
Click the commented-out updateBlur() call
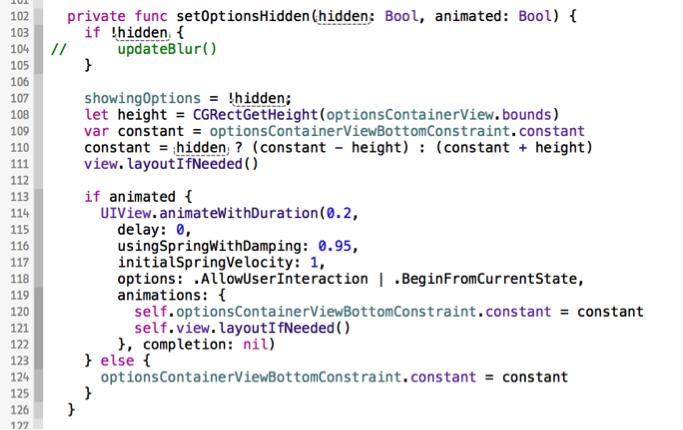coord(165,49)
